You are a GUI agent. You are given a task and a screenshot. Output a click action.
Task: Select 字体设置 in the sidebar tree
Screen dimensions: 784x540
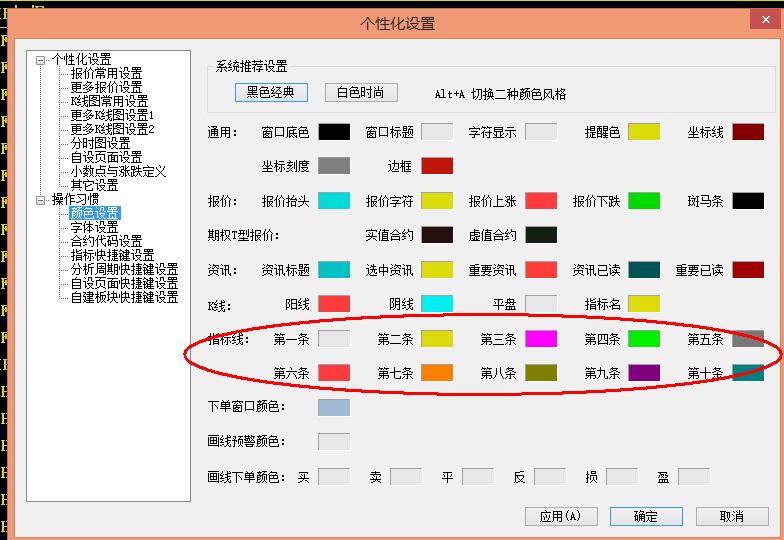click(94, 228)
